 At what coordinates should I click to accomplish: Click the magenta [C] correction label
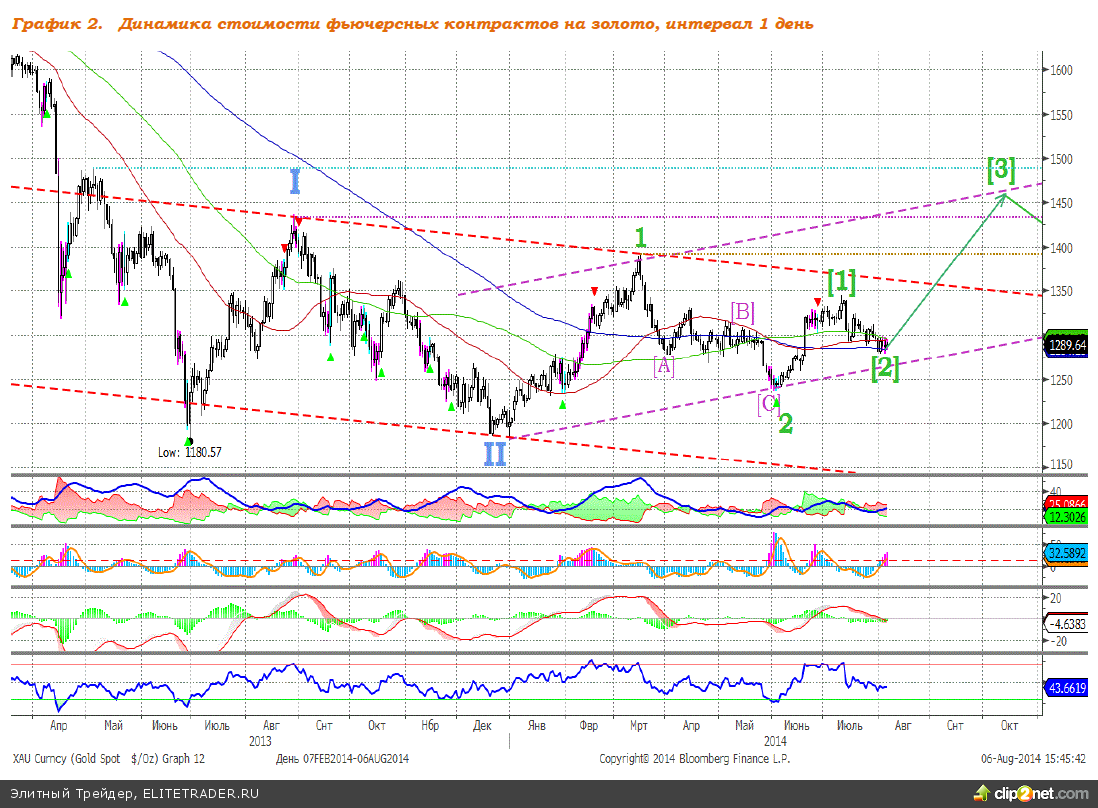coord(768,403)
